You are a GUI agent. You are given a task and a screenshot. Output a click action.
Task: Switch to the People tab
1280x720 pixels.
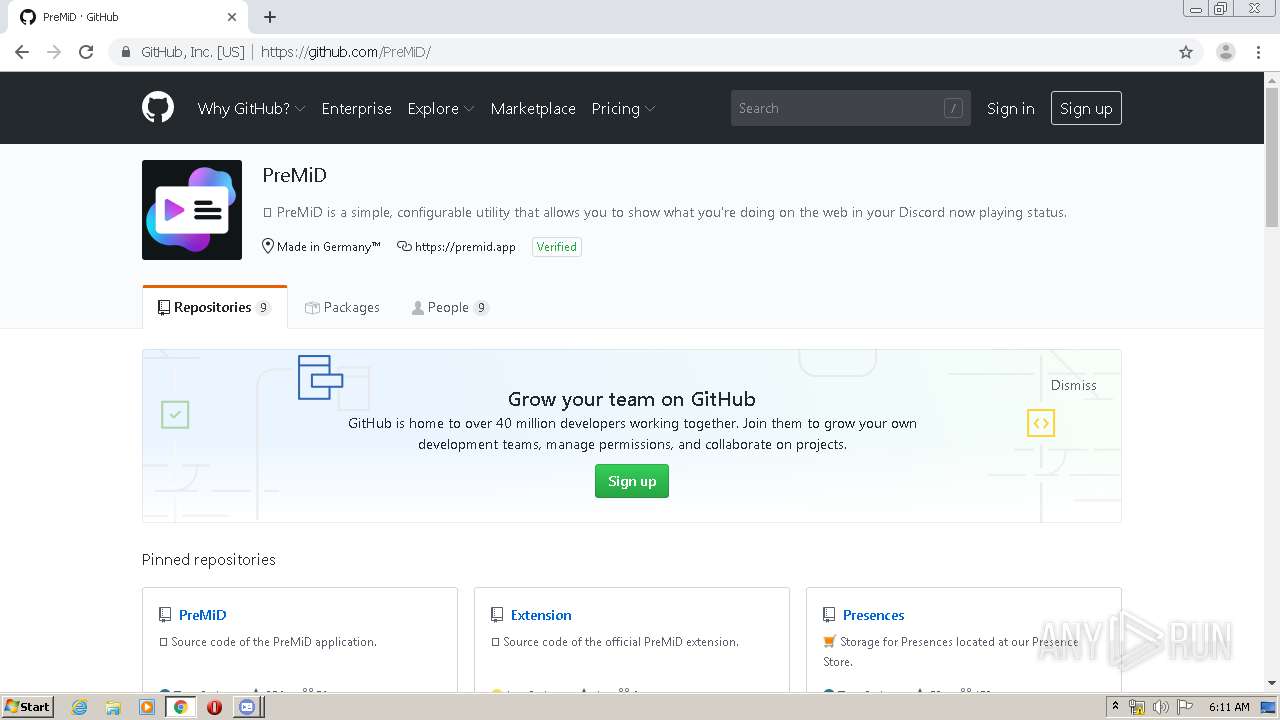[x=450, y=307]
